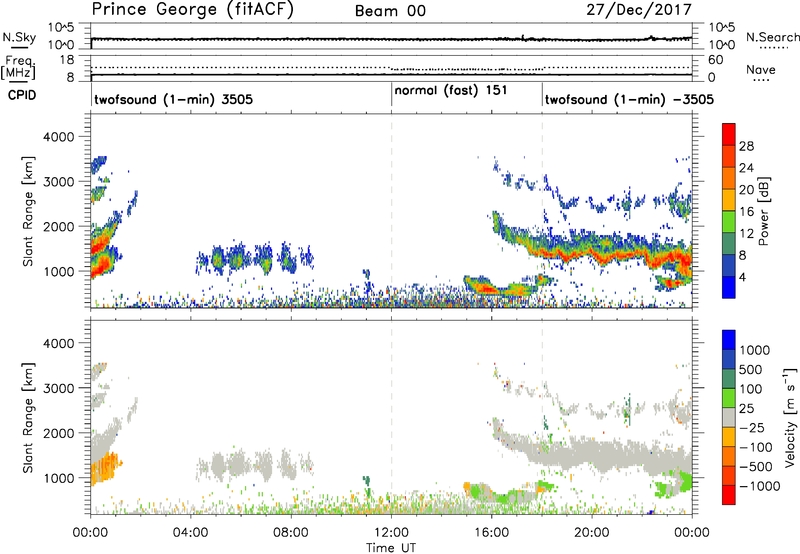
Task: Click the 'Time UT' axis title
Action: coord(391,548)
